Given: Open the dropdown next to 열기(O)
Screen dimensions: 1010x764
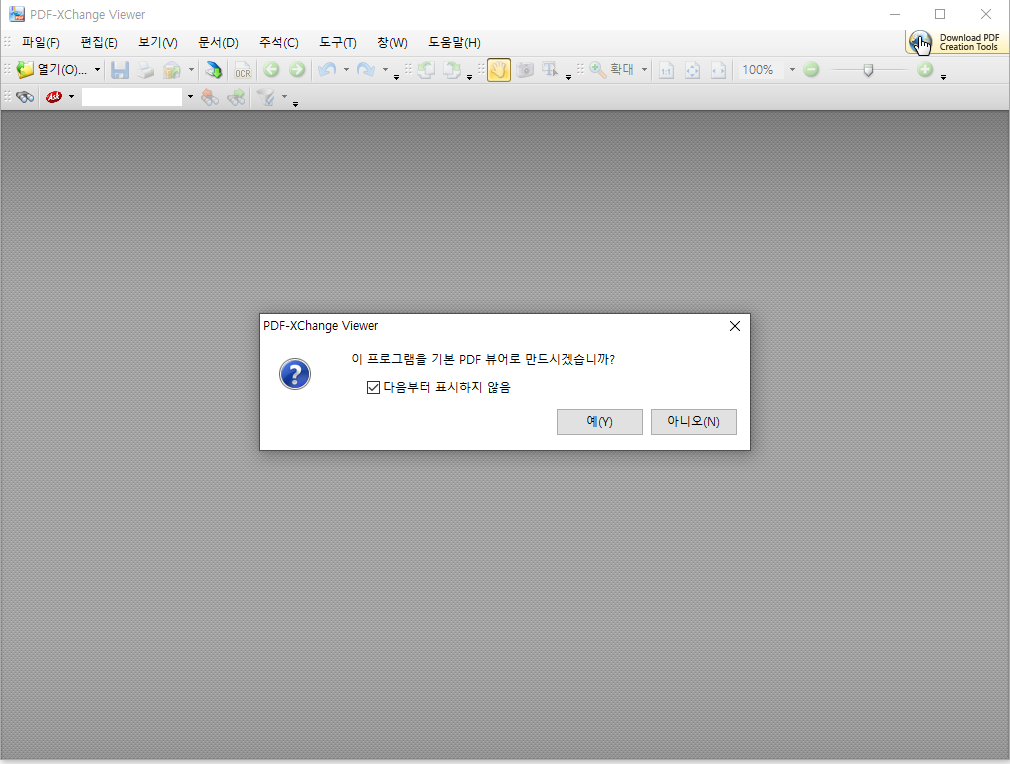Looking at the screenshot, I should click(97, 70).
